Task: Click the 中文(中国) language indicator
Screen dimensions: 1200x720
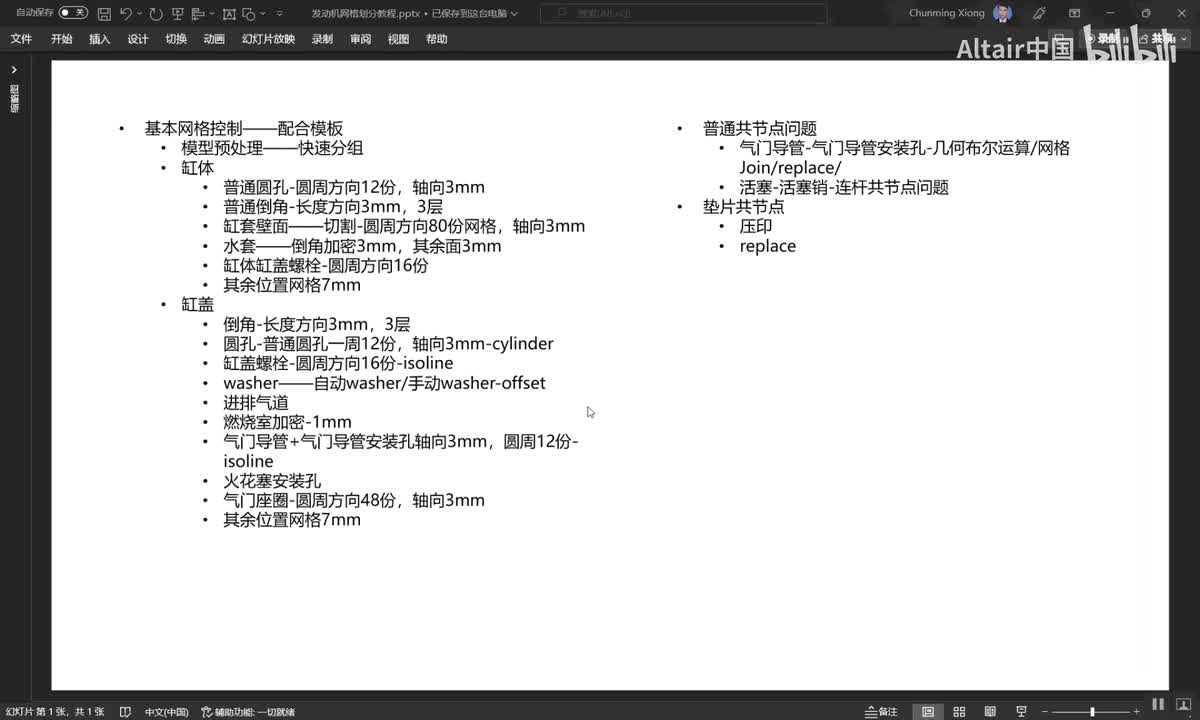Action: [166, 712]
